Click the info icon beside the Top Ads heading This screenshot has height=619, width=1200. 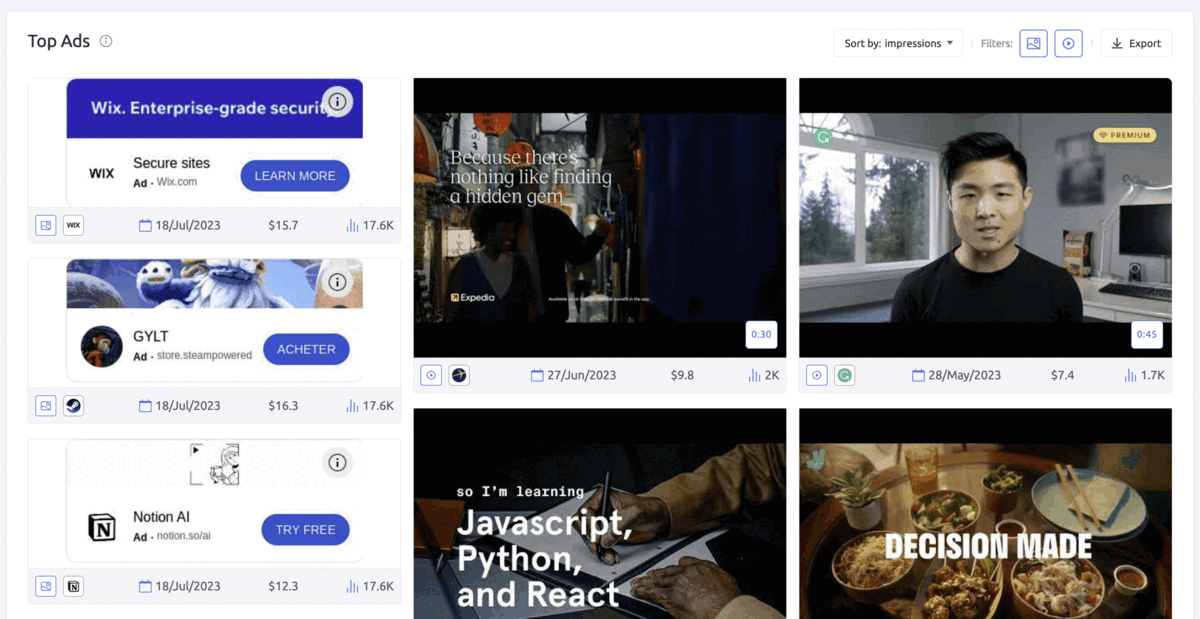105,41
